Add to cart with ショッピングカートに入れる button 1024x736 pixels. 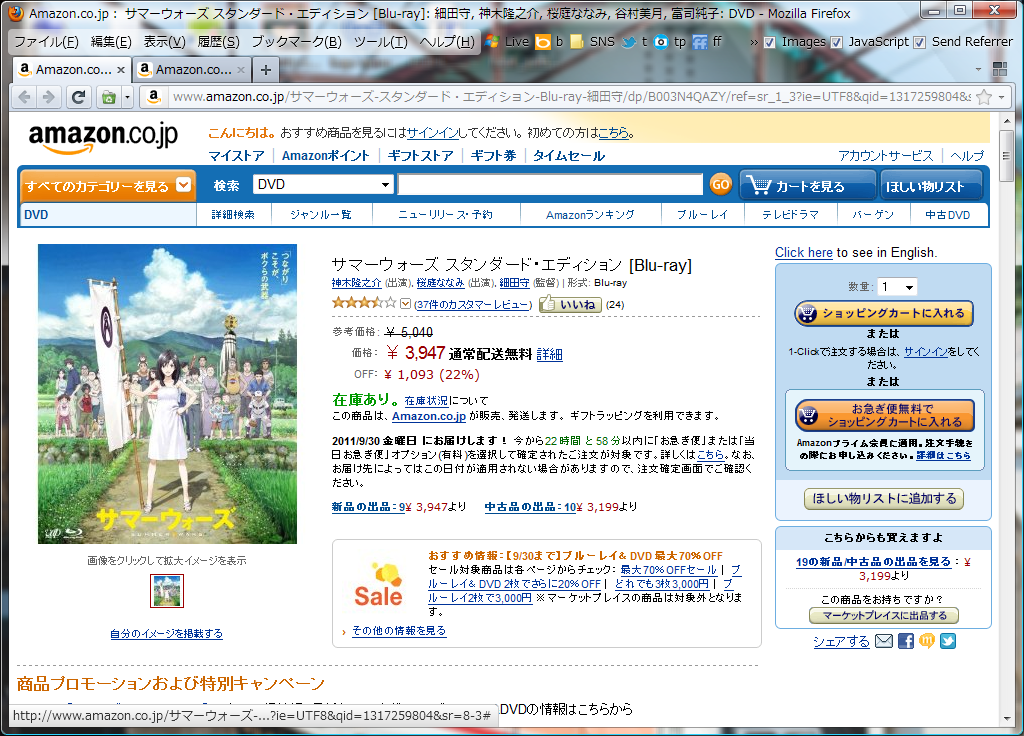[884, 313]
